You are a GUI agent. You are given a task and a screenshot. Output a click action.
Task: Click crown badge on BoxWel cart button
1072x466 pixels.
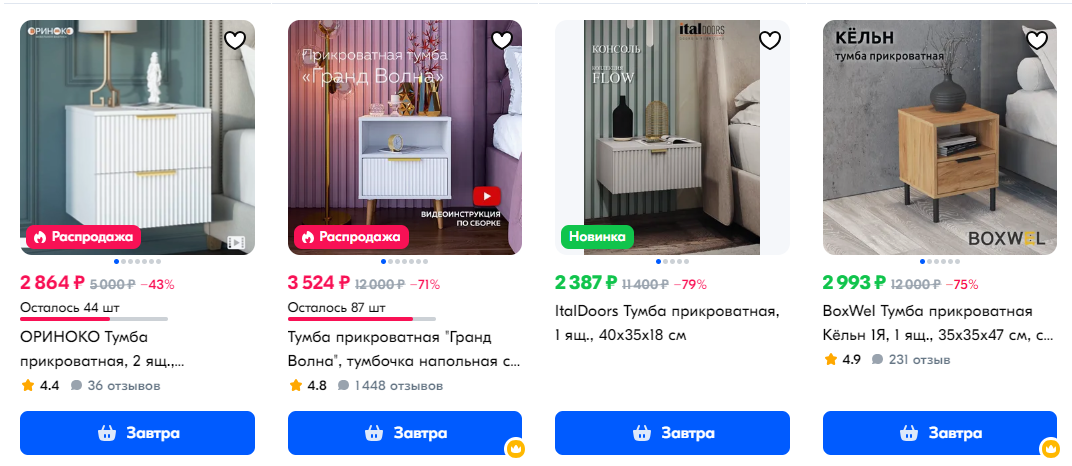pos(1049,449)
